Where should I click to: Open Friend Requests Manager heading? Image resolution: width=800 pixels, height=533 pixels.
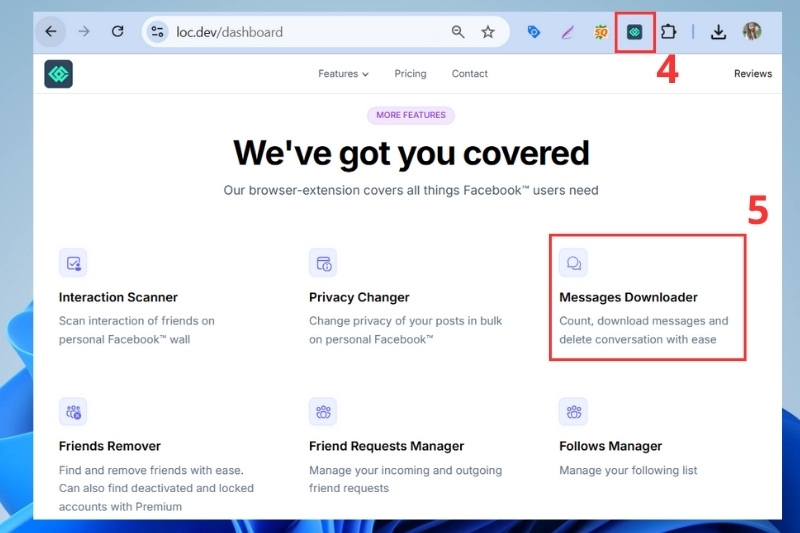386,446
